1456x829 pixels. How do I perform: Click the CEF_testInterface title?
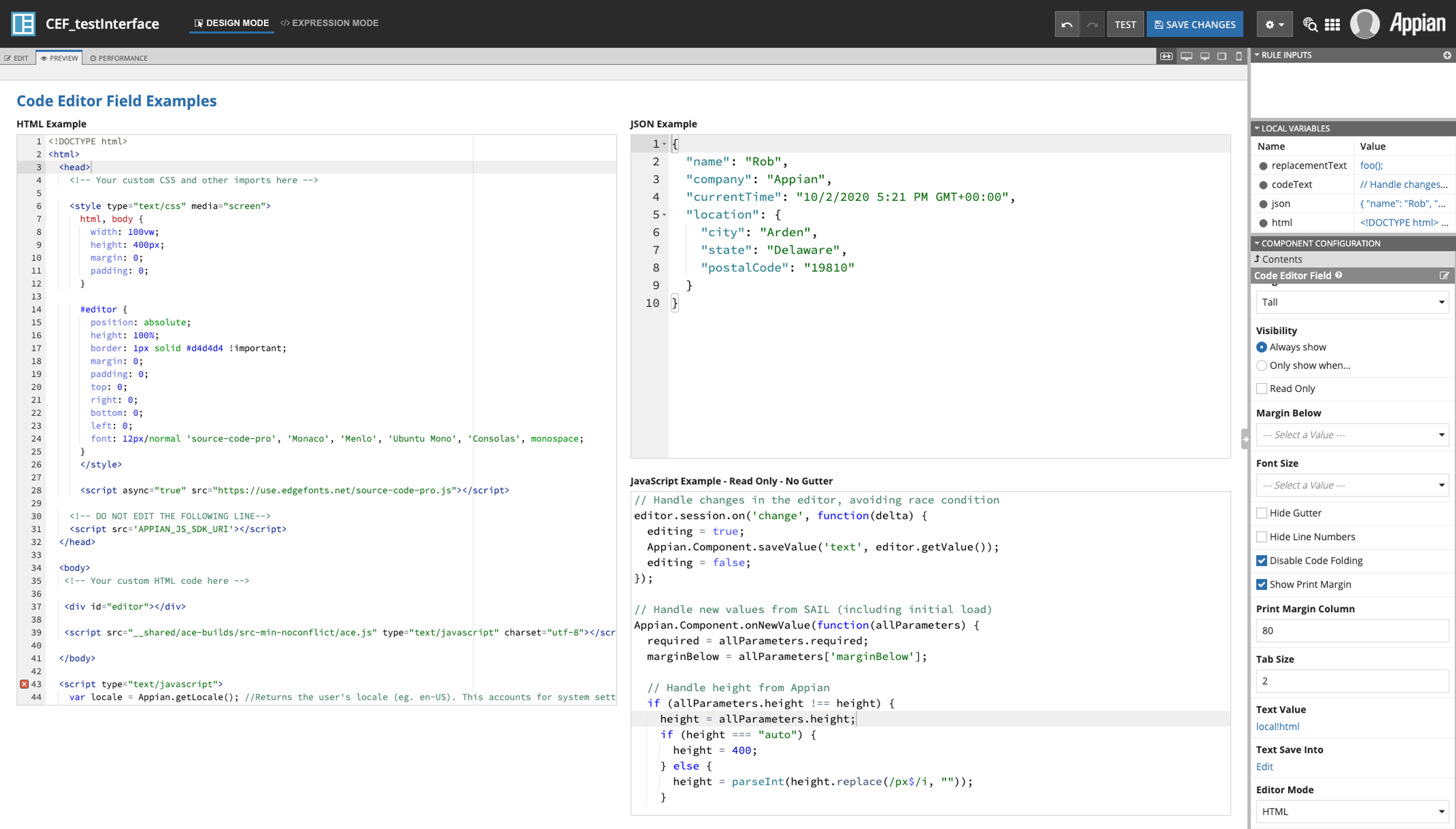point(102,24)
